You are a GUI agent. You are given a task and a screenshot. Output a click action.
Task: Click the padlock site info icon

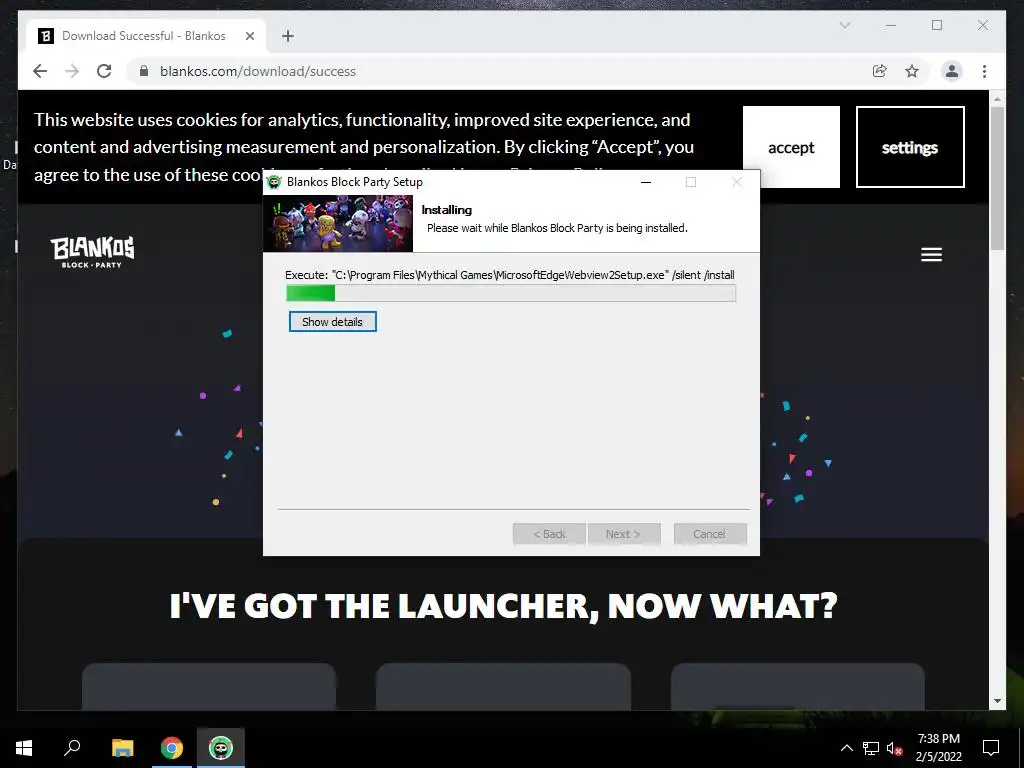point(144,71)
